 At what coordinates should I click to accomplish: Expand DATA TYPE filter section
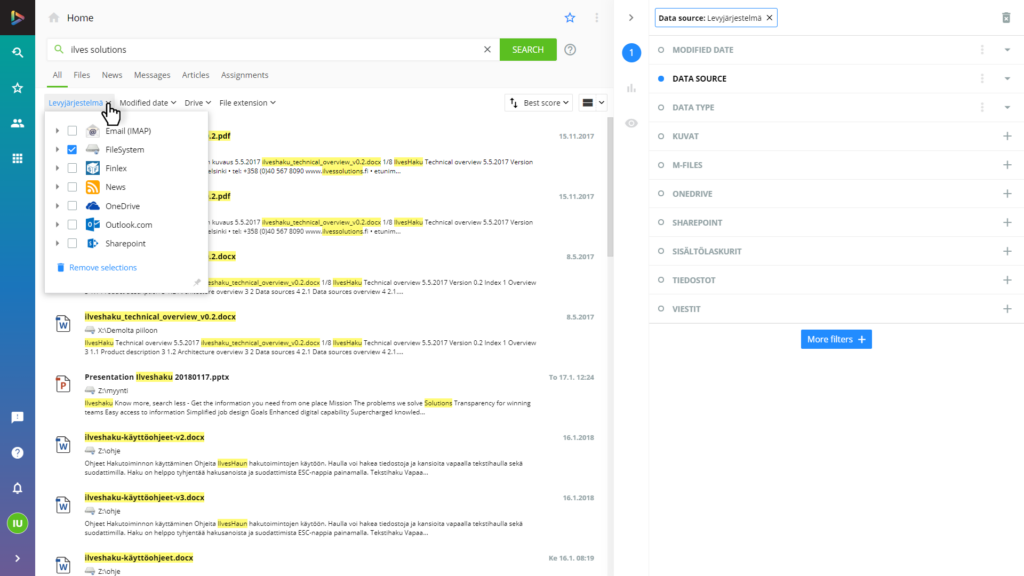[1007, 107]
